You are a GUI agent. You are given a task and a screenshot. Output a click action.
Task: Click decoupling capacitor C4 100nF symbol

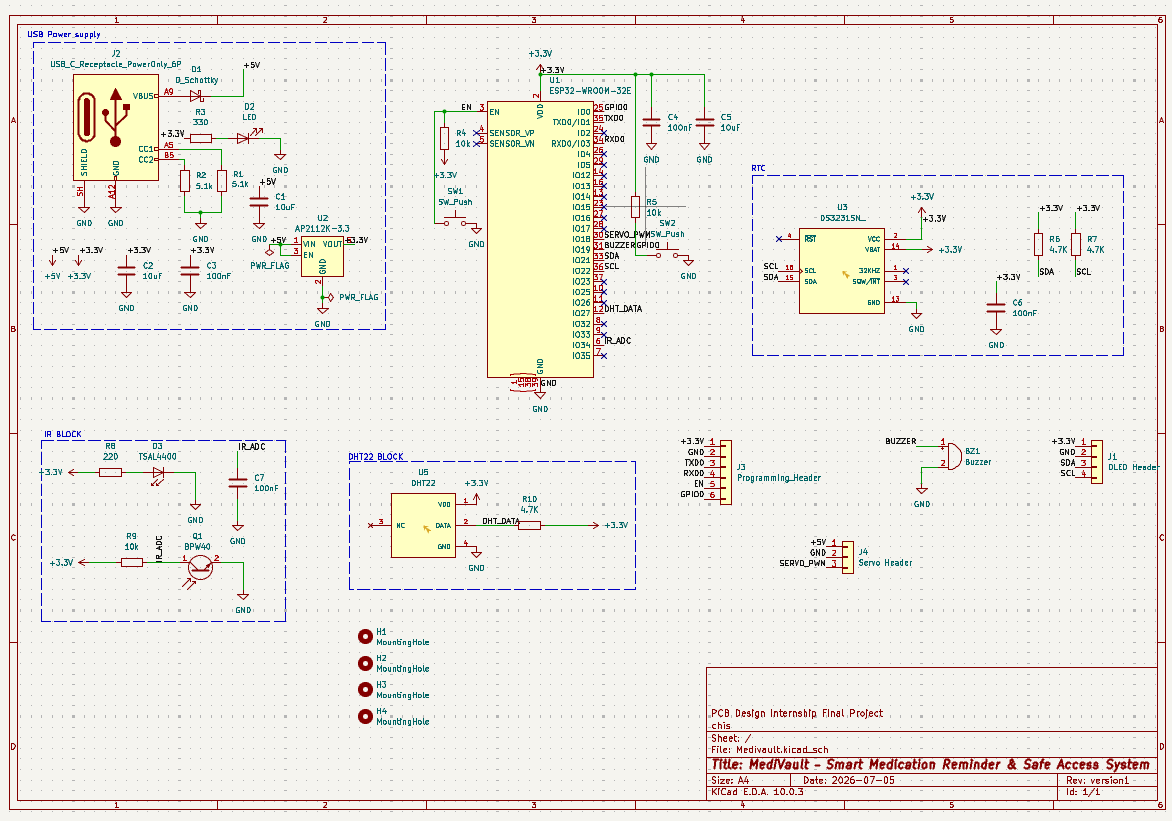click(651, 122)
